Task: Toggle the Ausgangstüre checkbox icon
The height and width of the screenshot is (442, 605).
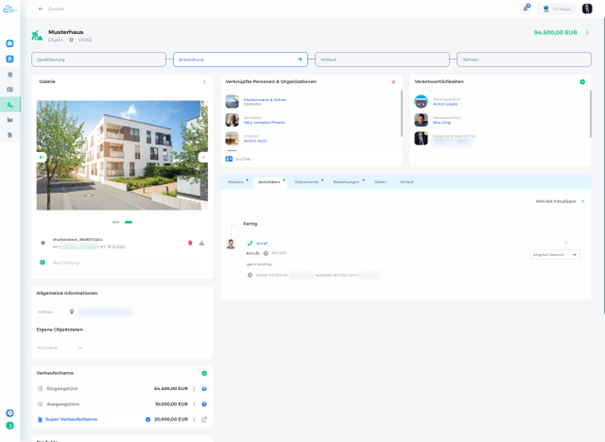Action: coord(40,404)
